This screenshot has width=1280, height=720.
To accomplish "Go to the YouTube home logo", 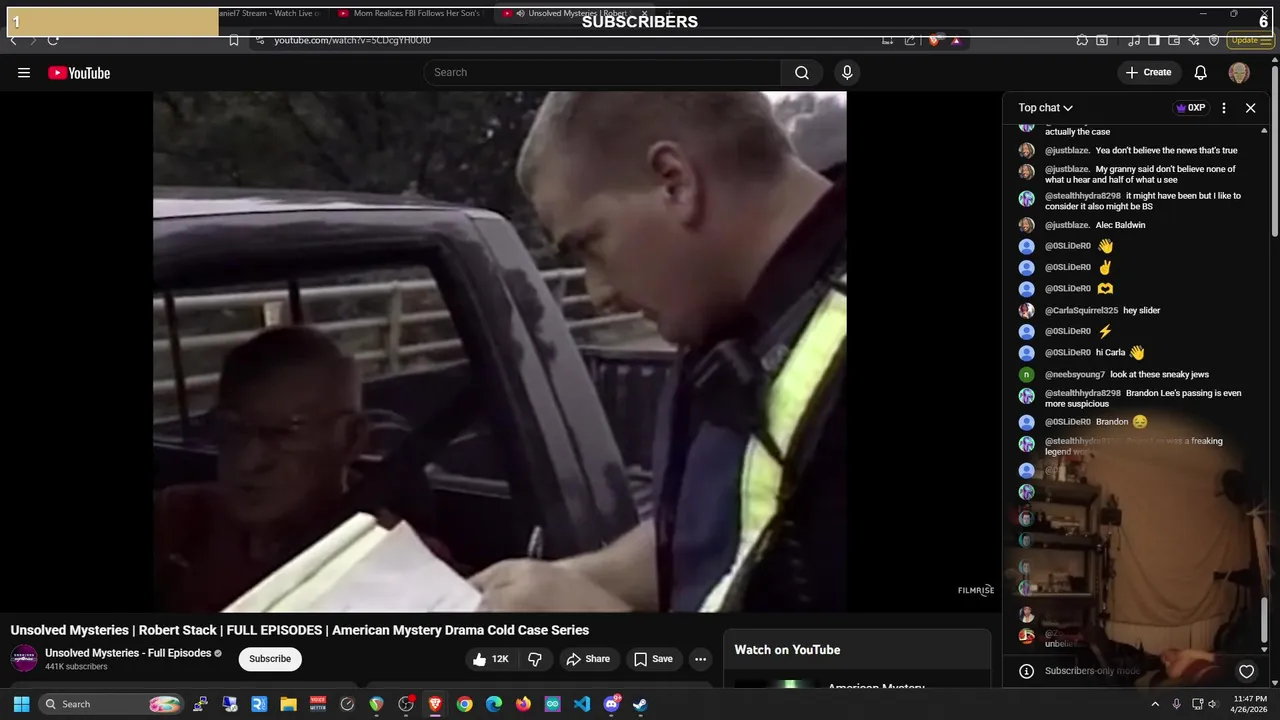I will (79, 72).
